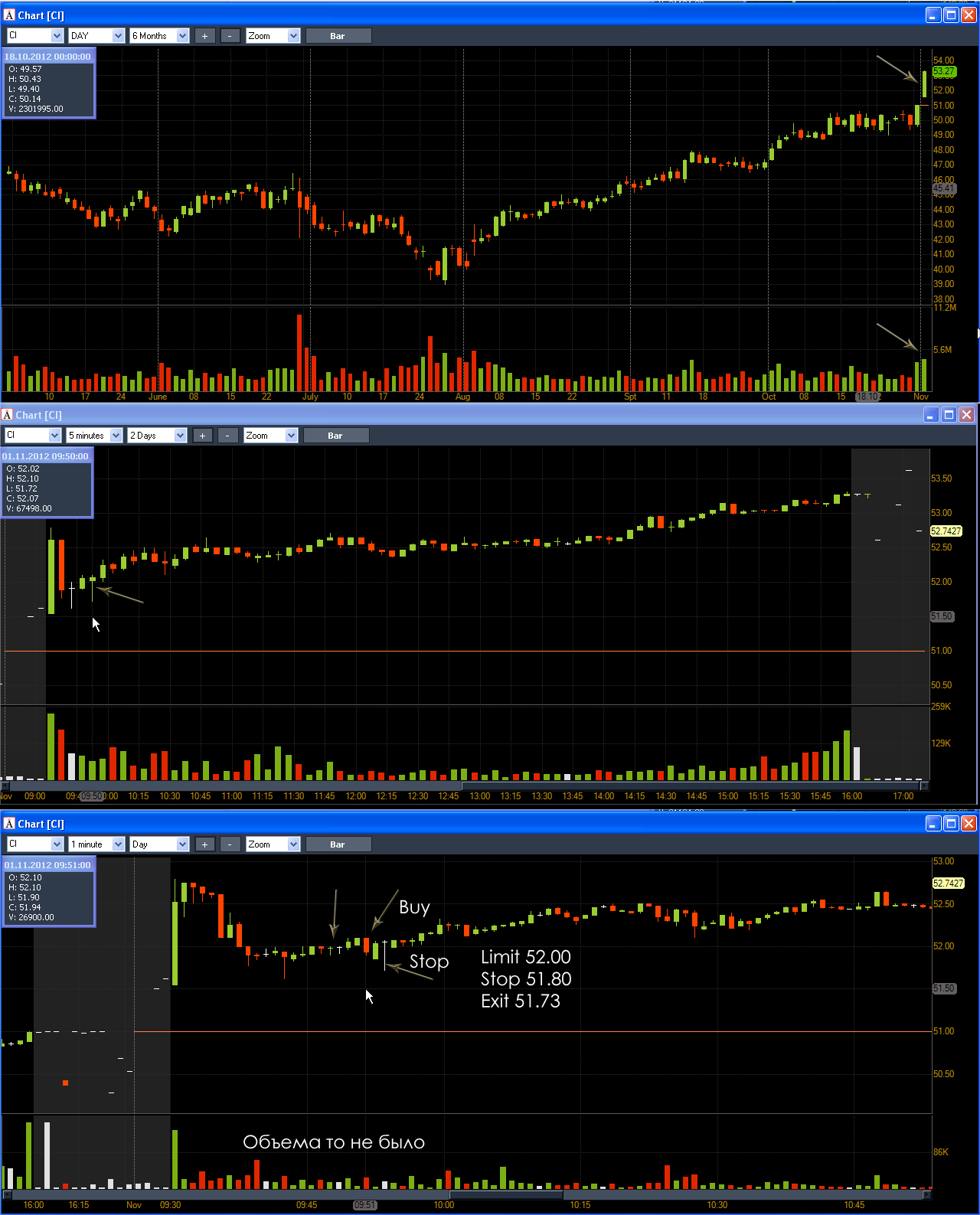Click the plus button in the 5 minutes chart

coord(202,436)
